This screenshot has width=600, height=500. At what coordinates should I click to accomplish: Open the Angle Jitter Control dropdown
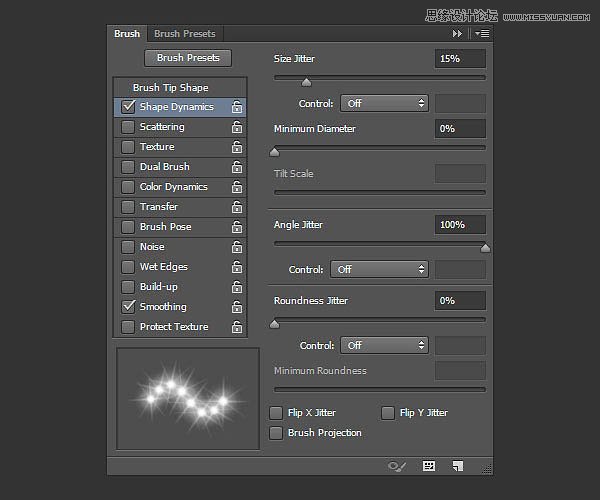click(379, 269)
